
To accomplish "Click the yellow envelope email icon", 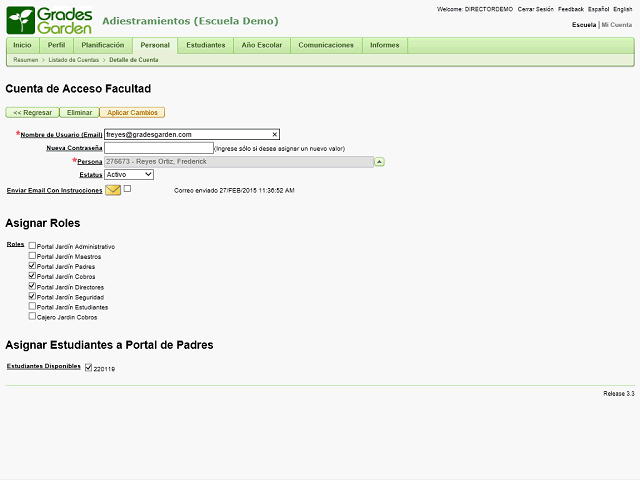I will tap(113, 190).
